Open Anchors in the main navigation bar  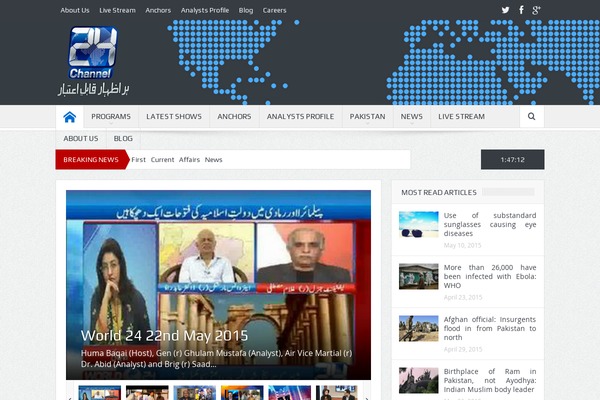click(x=234, y=117)
